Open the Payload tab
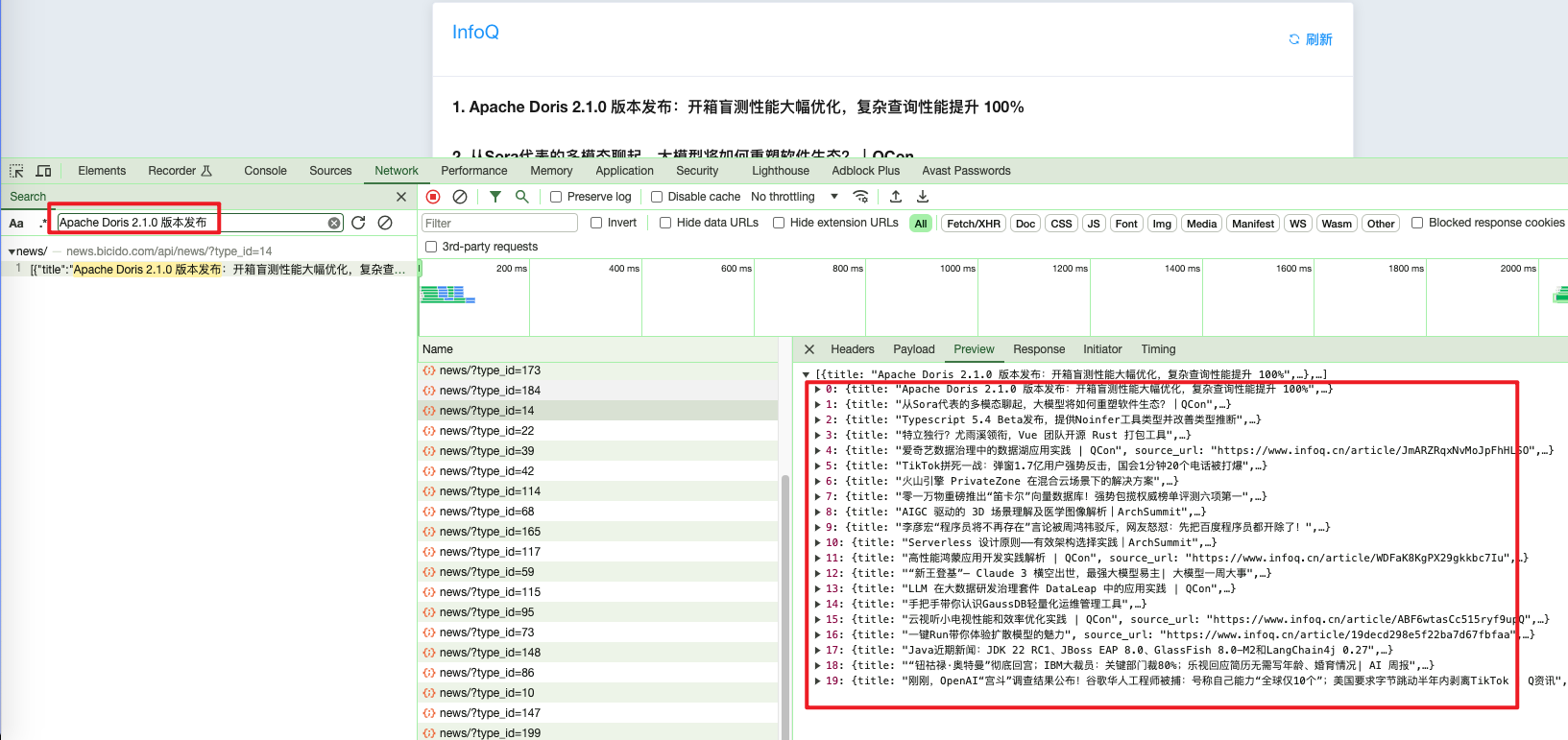The width and height of the screenshot is (1568, 740). coord(914,349)
